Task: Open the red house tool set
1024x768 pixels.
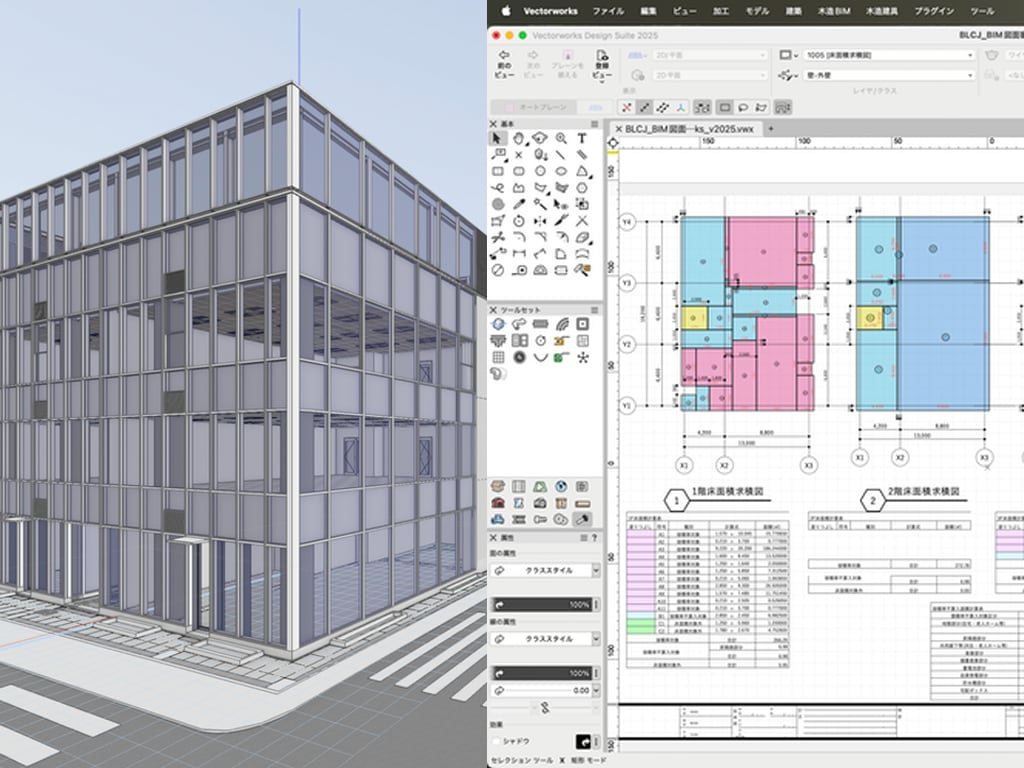Action: [x=498, y=503]
